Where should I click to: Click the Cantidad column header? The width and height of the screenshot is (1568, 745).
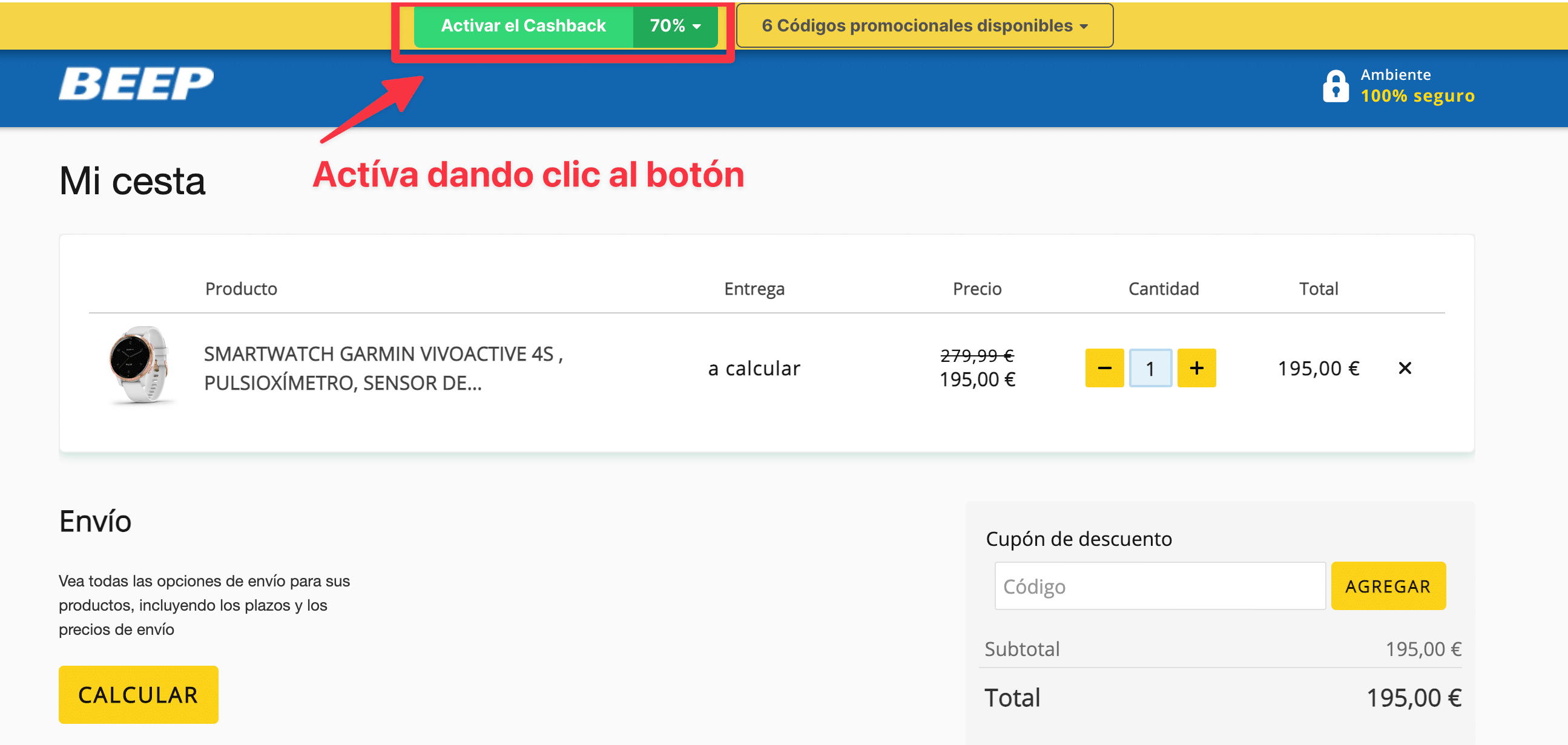click(x=1163, y=289)
